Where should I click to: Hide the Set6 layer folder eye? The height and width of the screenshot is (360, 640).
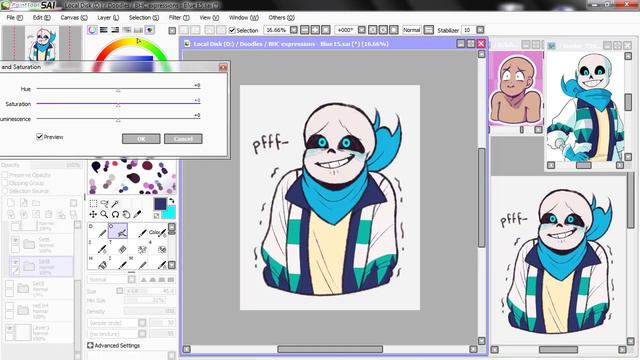(x=15, y=240)
